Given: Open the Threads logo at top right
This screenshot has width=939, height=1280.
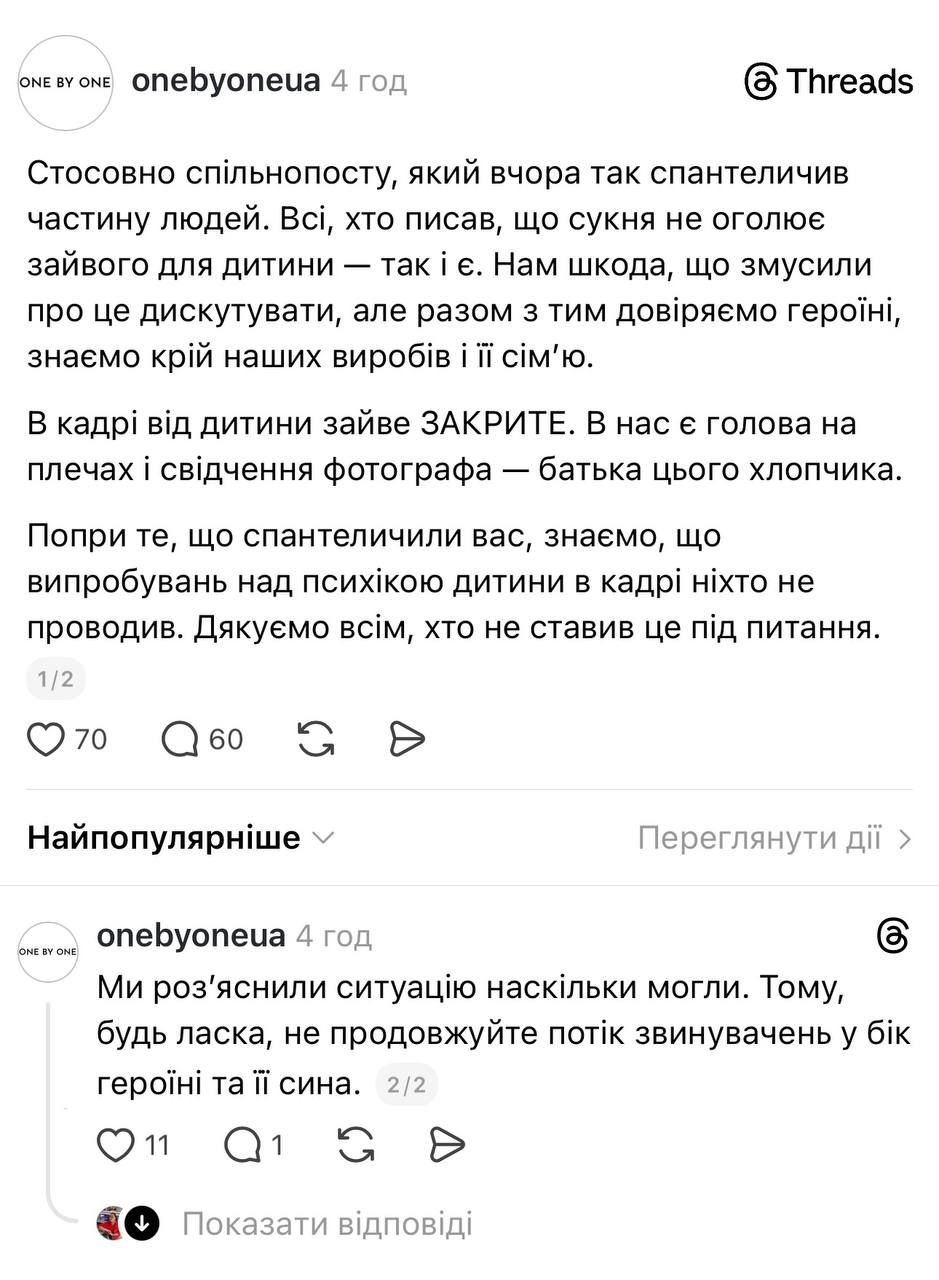Looking at the screenshot, I should tap(829, 82).
